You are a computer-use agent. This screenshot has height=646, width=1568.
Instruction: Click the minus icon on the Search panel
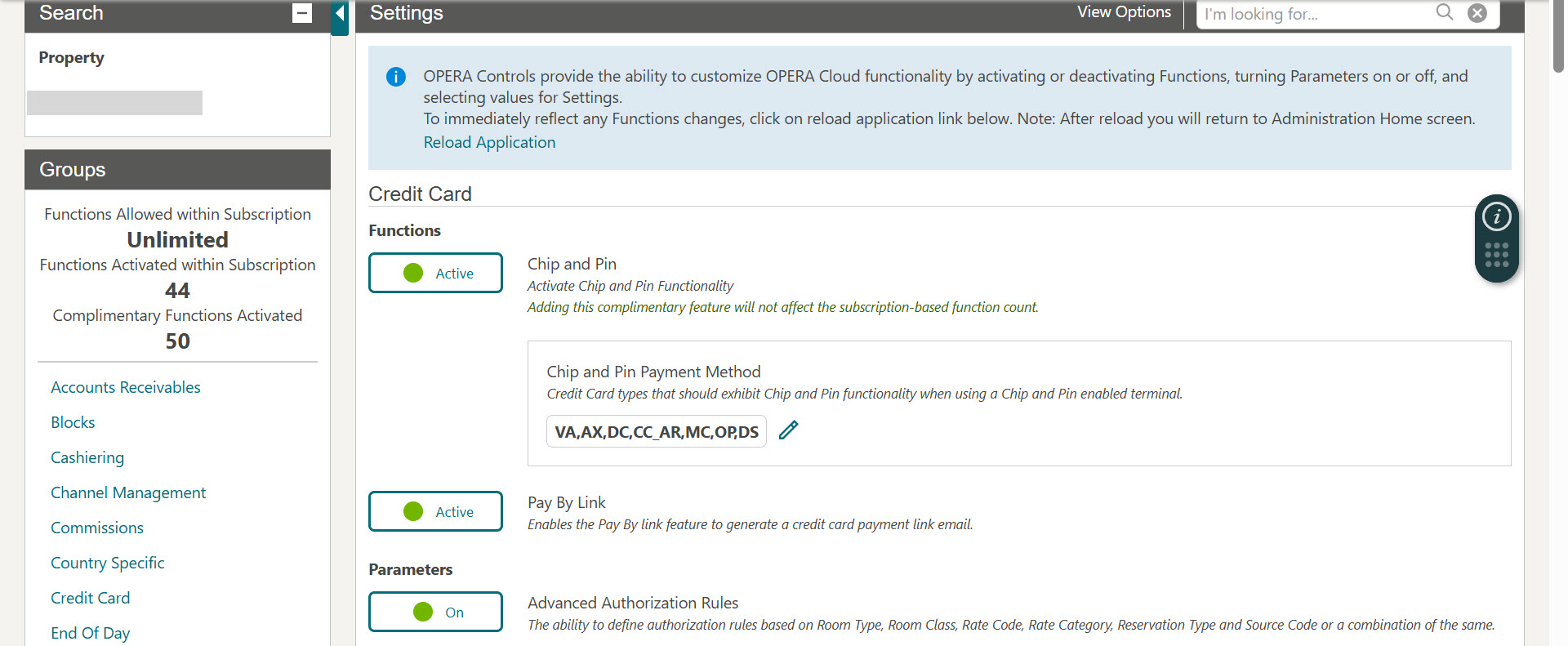[301, 13]
